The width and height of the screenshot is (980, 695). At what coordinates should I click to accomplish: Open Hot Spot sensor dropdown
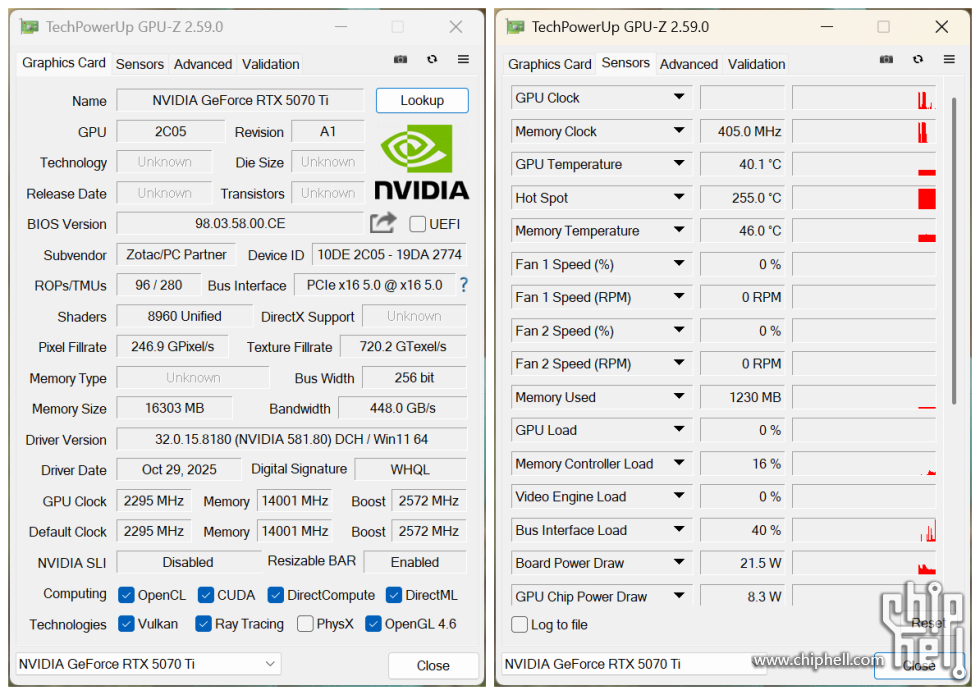679,197
